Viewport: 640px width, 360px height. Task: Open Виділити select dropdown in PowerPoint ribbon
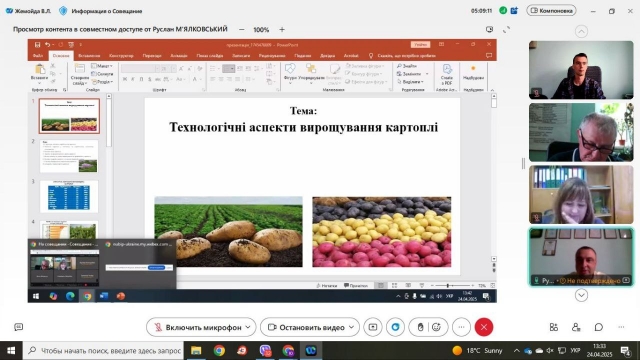click(x=410, y=82)
